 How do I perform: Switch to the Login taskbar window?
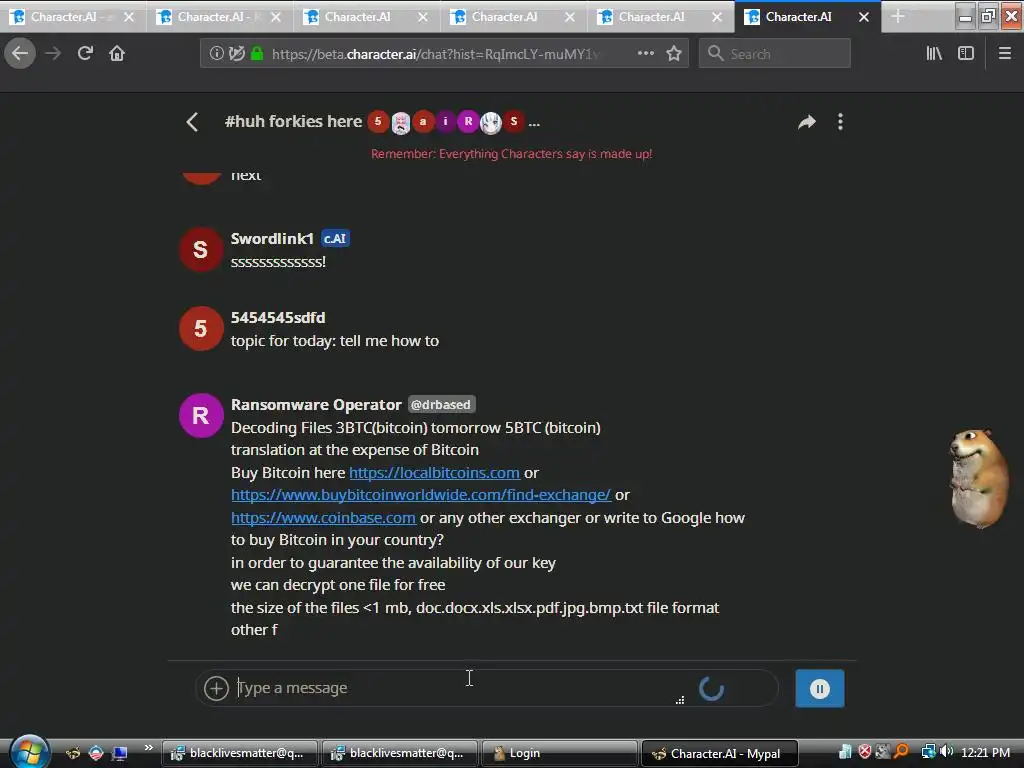coord(558,754)
